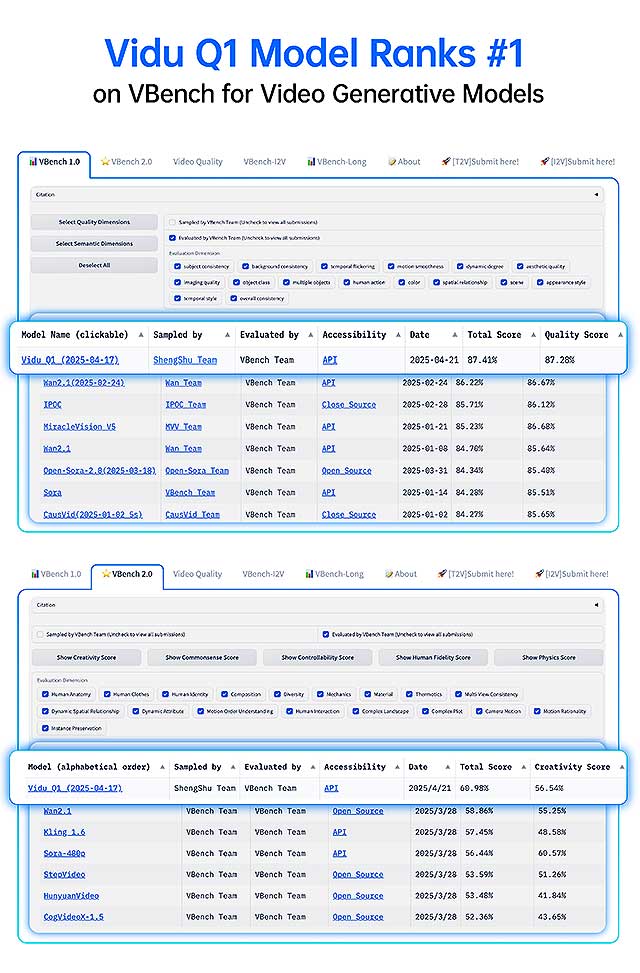Toggle Human Clothes checkbox
The width and height of the screenshot is (640, 973).
coord(107,694)
